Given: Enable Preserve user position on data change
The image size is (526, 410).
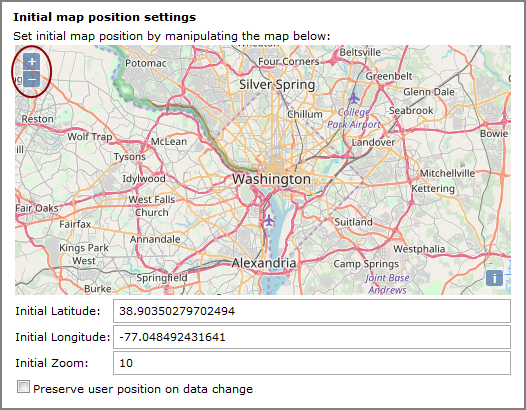Looking at the screenshot, I should [x=23, y=387].
